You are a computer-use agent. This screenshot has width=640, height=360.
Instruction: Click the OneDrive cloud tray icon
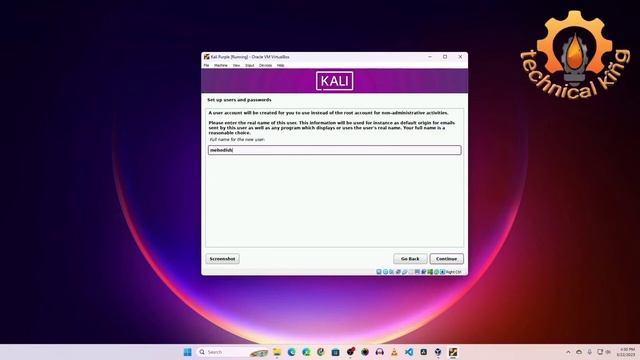579,352
